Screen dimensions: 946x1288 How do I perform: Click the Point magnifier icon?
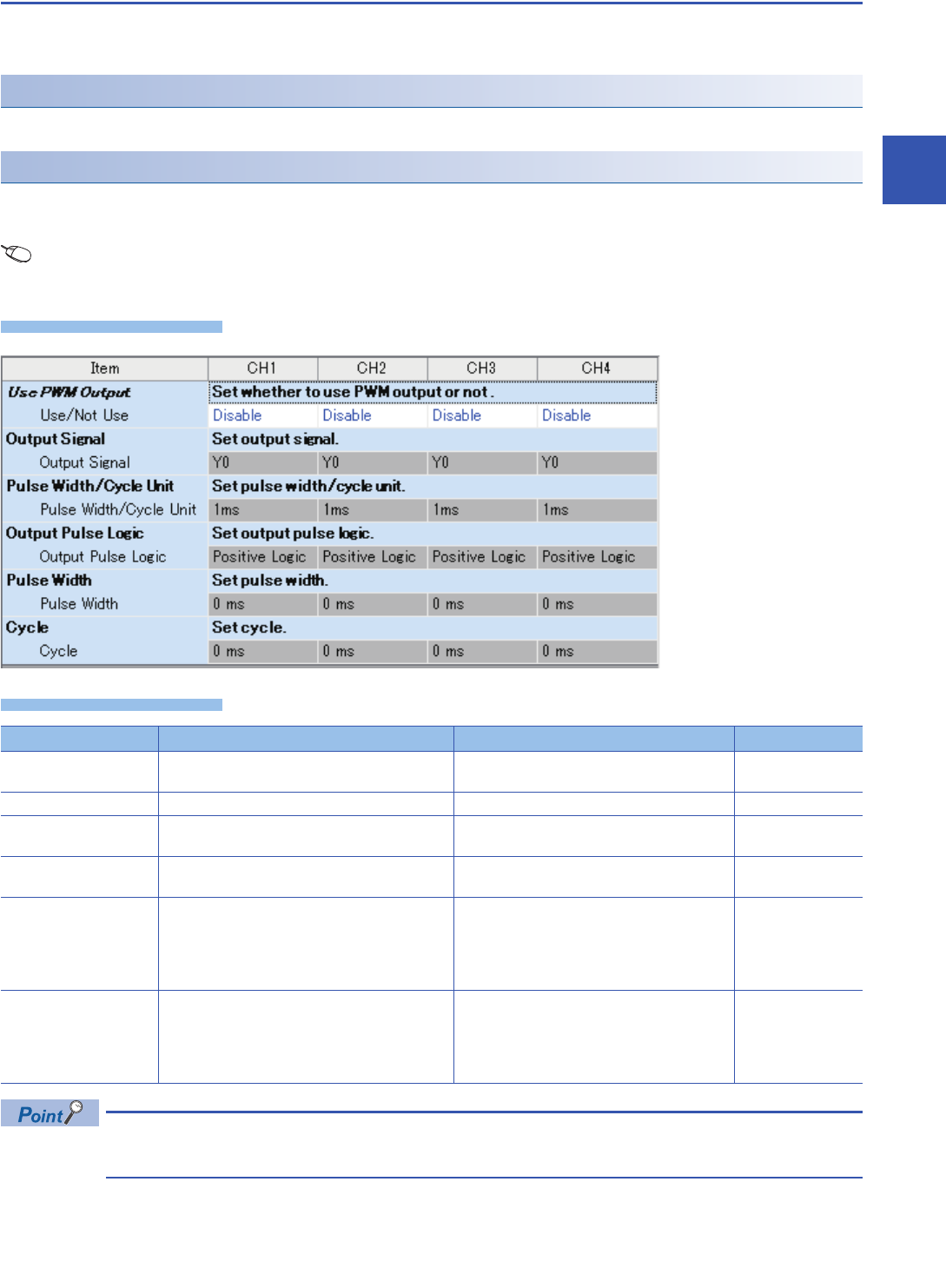76,1111
